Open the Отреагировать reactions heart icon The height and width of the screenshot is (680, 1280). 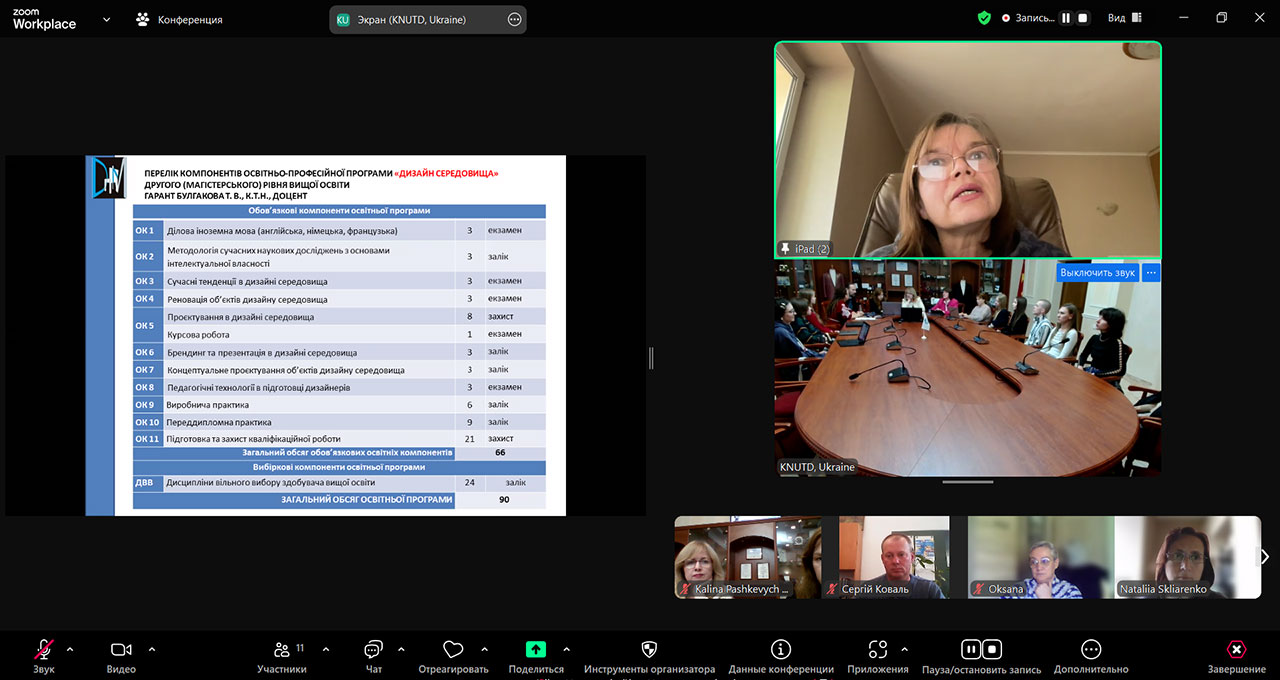(453, 650)
